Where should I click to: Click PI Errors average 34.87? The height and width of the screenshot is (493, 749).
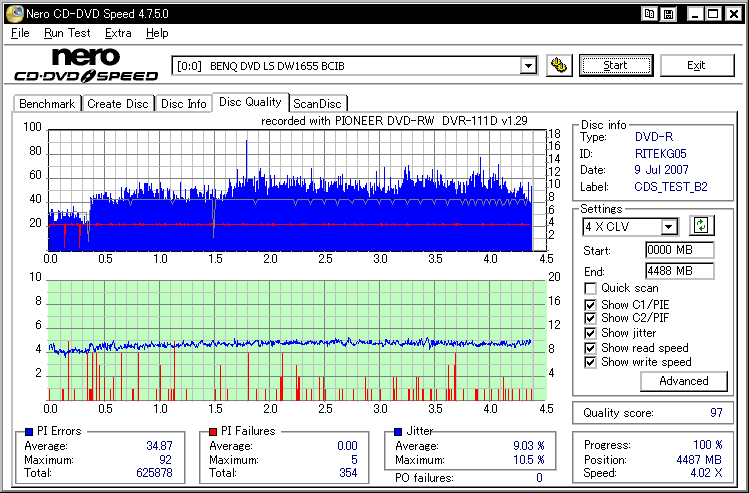[x=159, y=446]
